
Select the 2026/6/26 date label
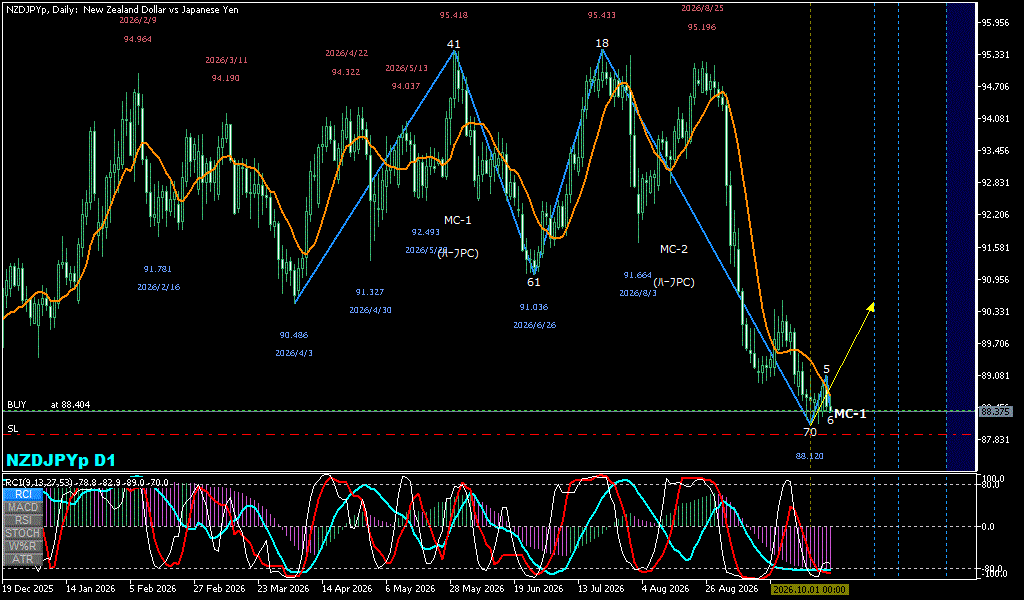point(534,325)
